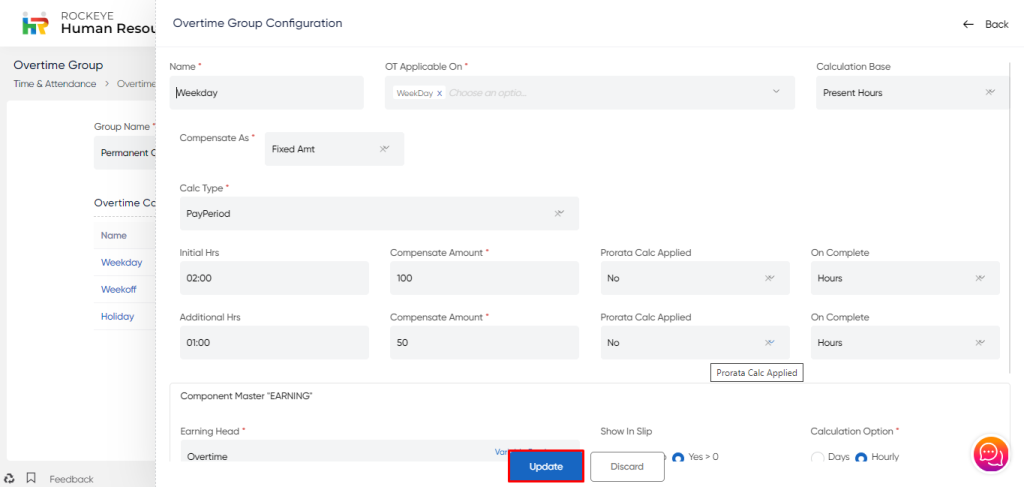Click the refresh icon beside bookmark
Viewport: 1024px width, 487px height.
[x=9, y=478]
